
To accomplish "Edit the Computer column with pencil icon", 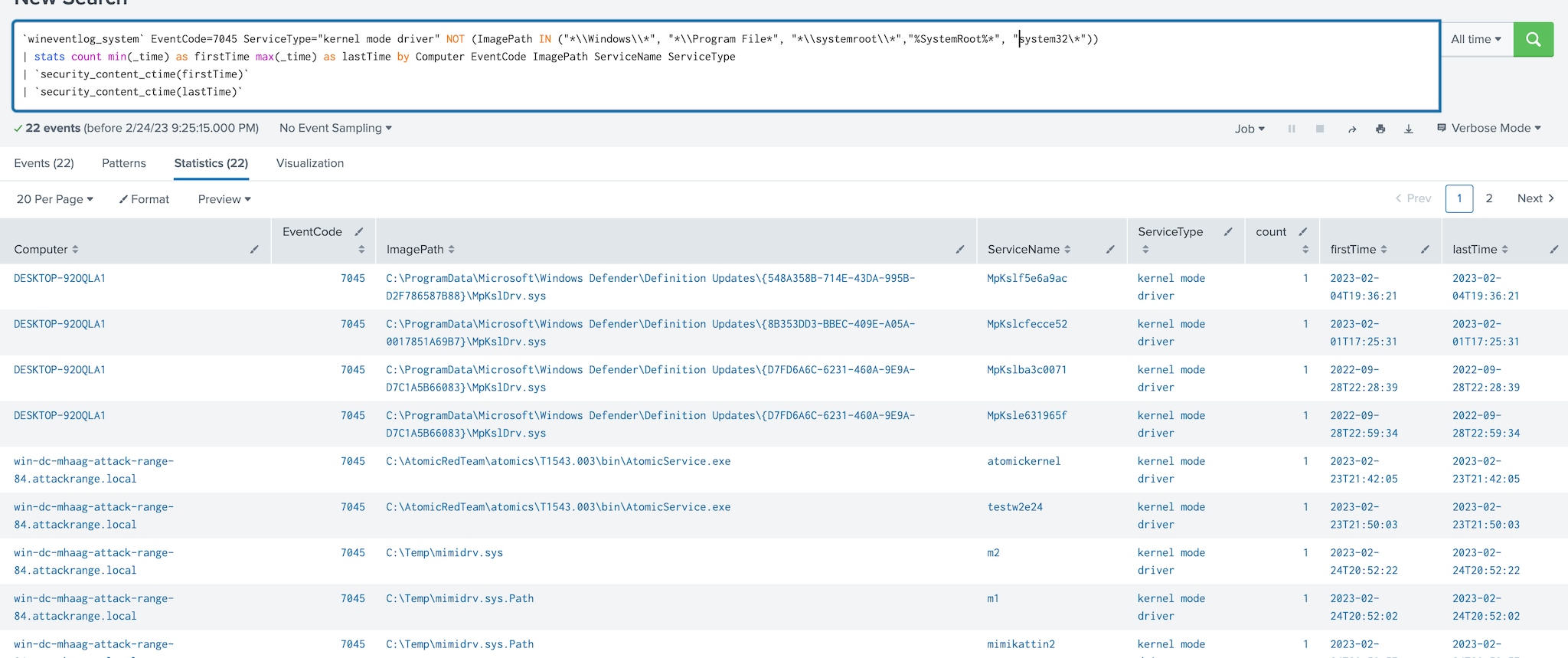I will tap(254, 249).
